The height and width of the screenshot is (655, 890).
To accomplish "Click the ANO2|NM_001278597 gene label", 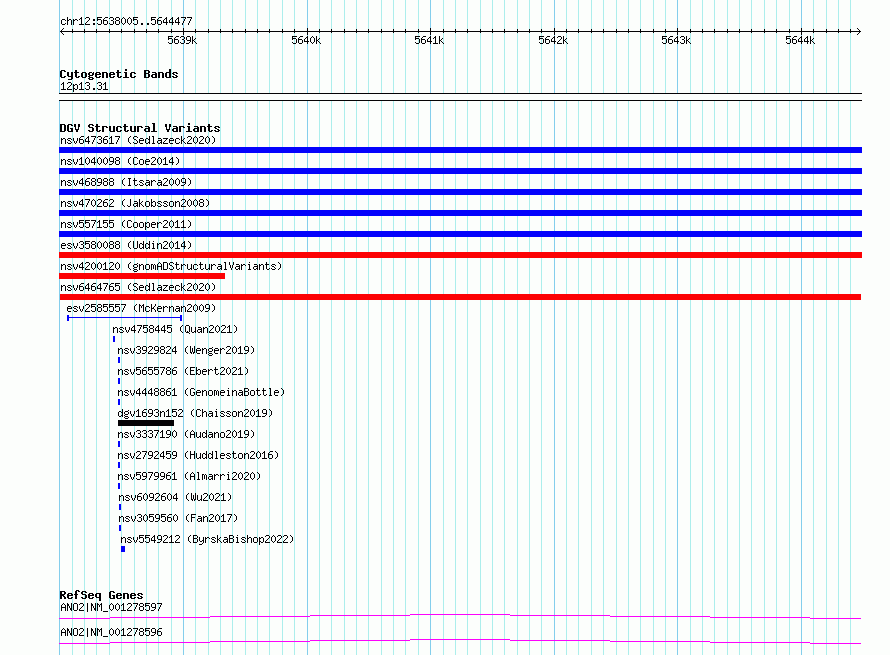I will point(111,607).
